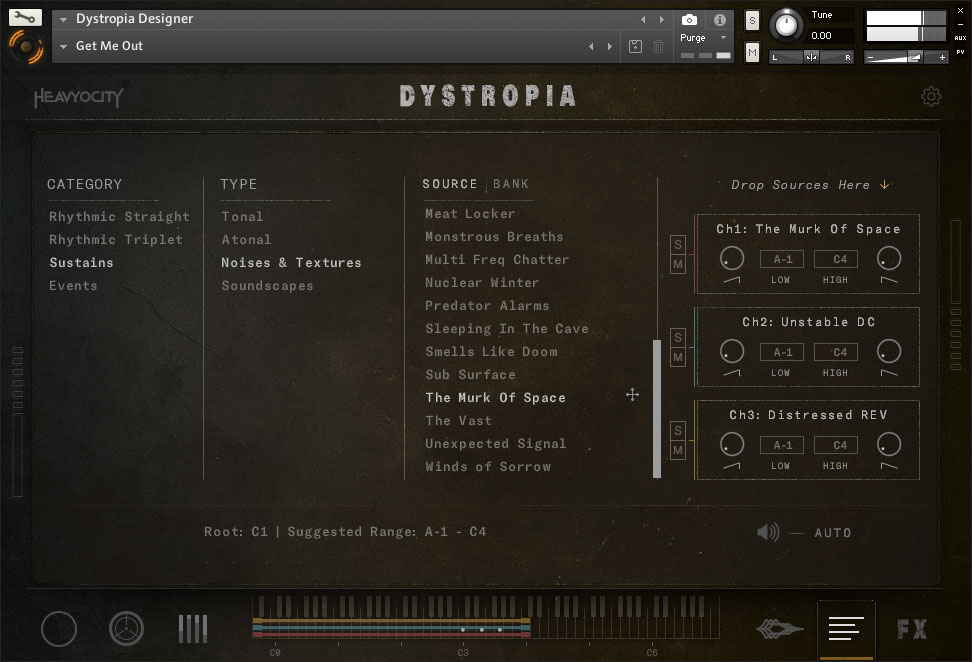Screen dimensions: 972x662
Task: Switch to the BANK tab
Action: coord(511,184)
